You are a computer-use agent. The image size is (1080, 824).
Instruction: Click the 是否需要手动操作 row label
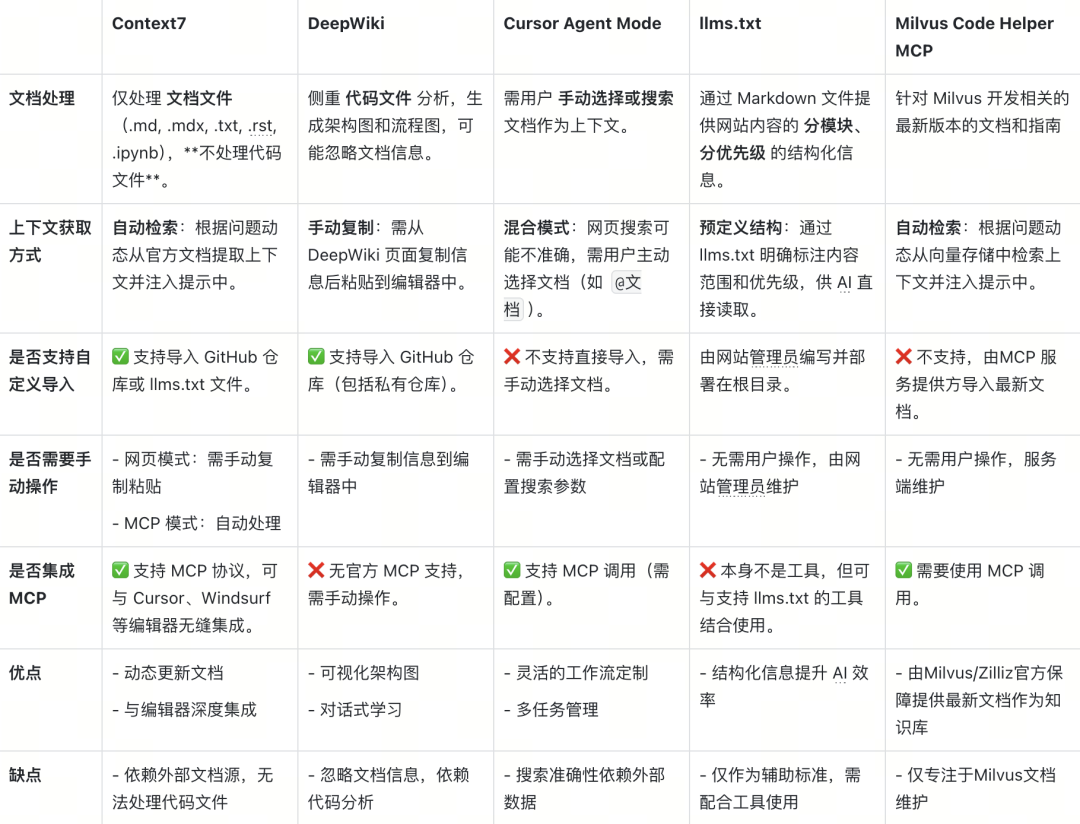click(50, 473)
